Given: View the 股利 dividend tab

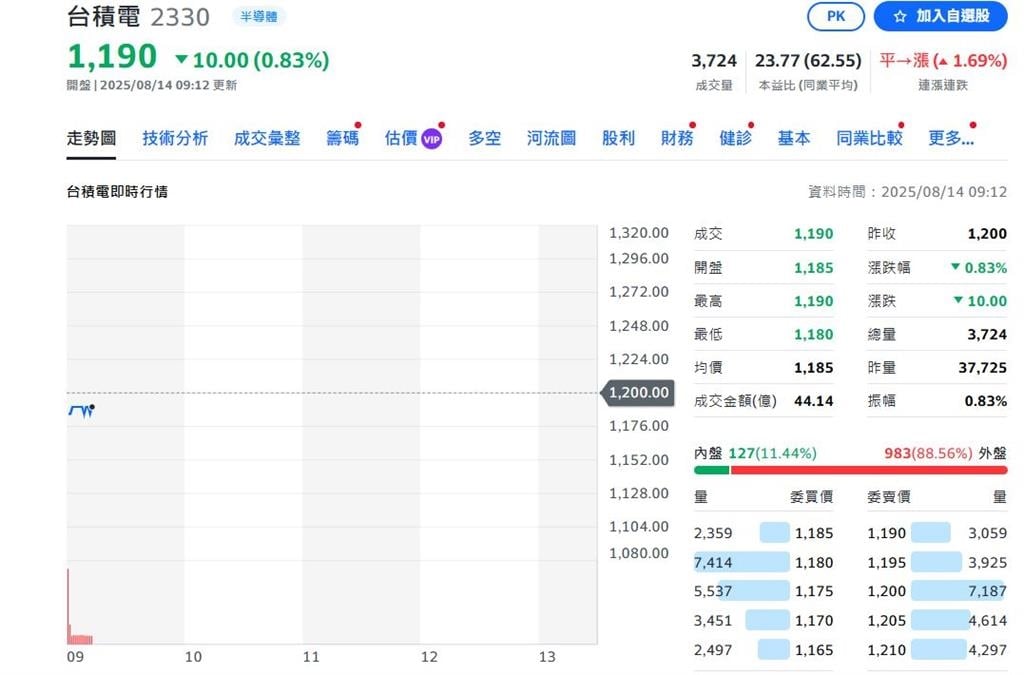Looking at the screenshot, I should click(x=617, y=139).
